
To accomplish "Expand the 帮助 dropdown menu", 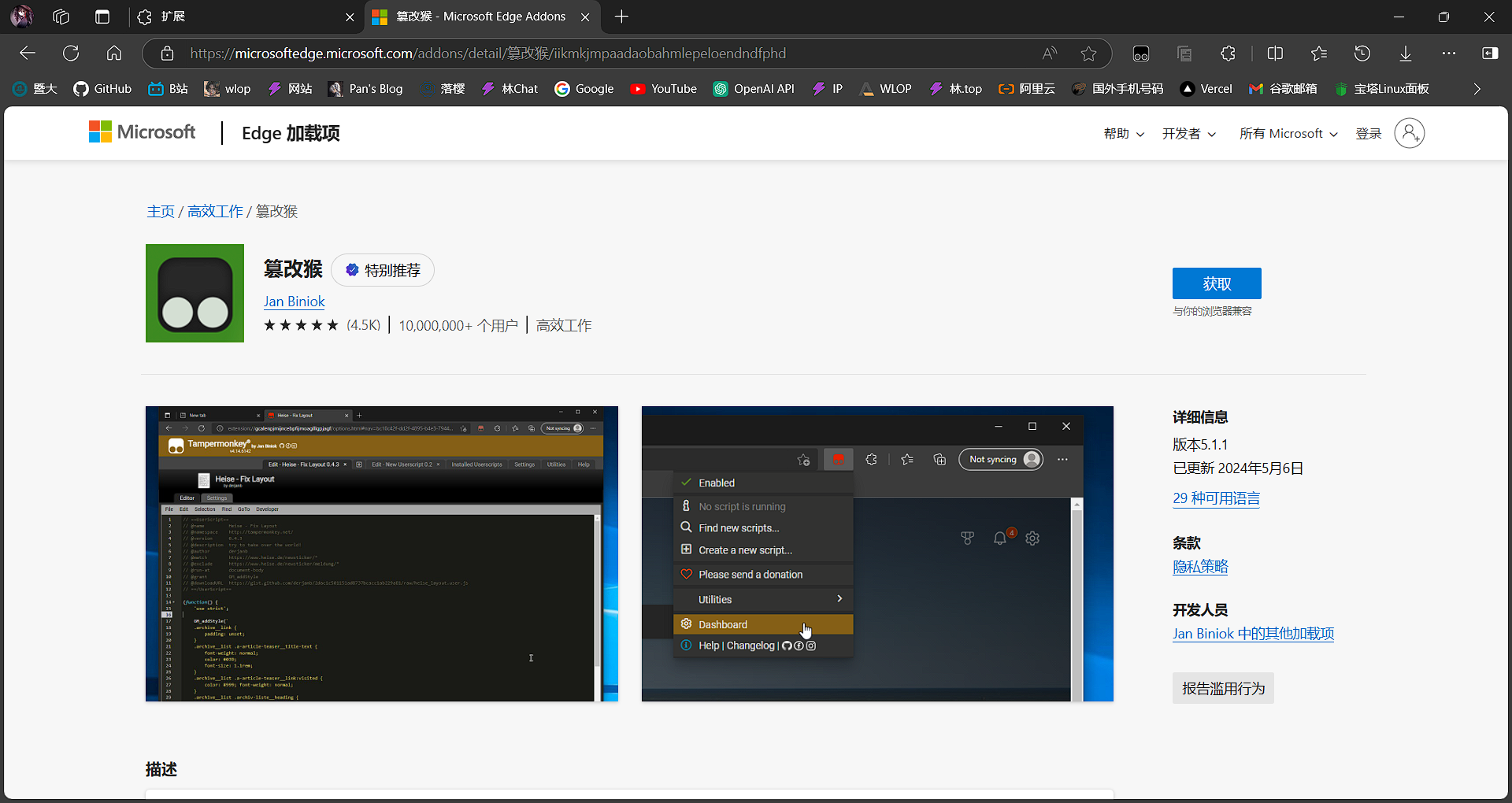I will [1124, 134].
